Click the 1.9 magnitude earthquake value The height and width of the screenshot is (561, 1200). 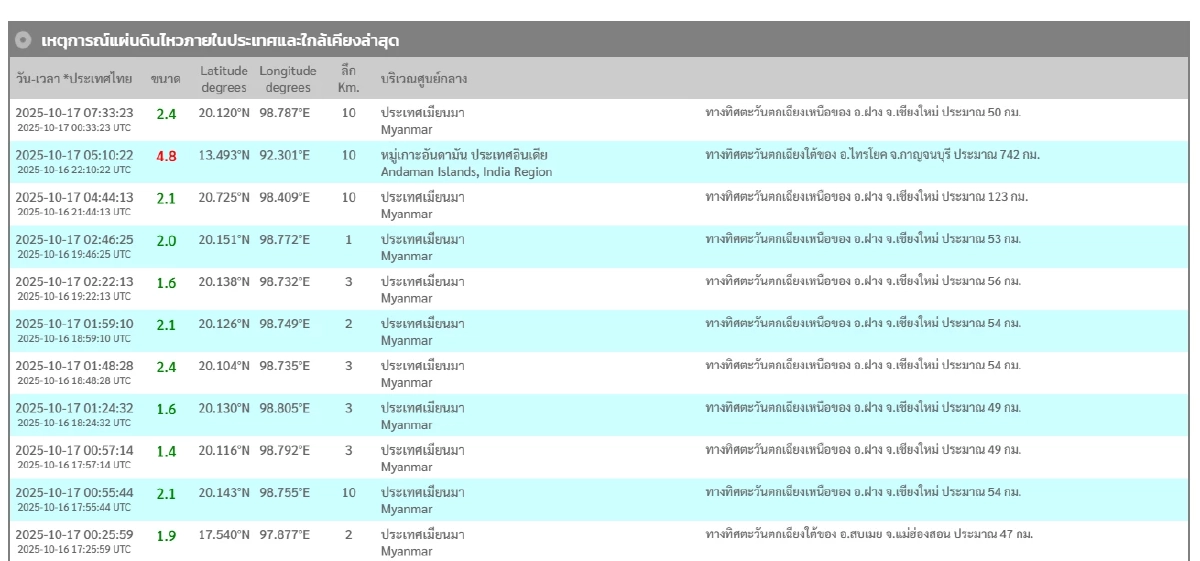coord(166,535)
